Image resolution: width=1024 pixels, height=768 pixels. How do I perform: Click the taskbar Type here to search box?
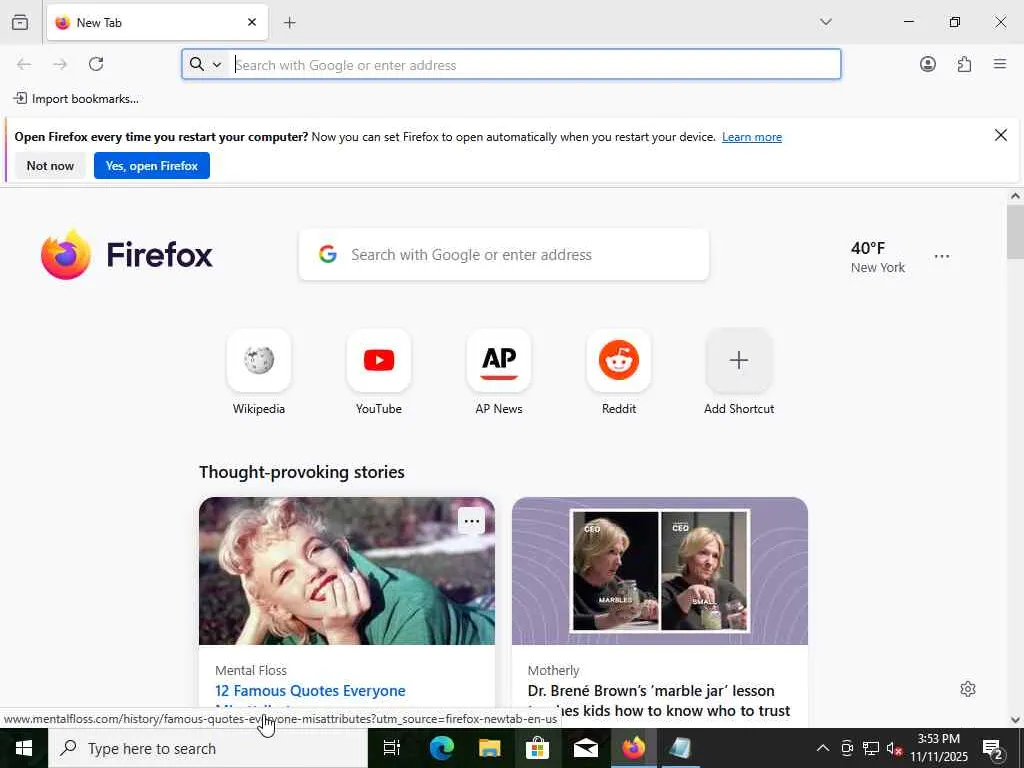coord(208,748)
